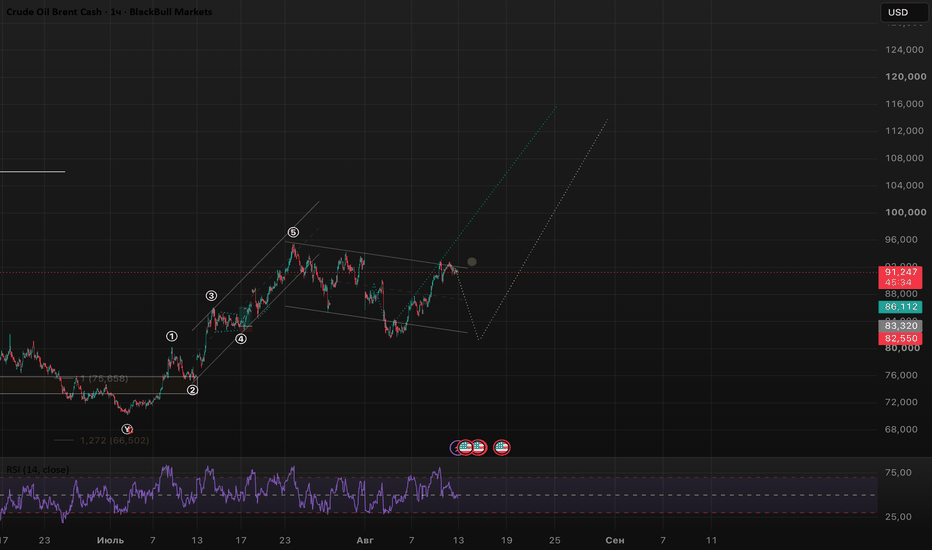Click the 120,000 price axis value
The image size is (932, 550).
pos(905,77)
